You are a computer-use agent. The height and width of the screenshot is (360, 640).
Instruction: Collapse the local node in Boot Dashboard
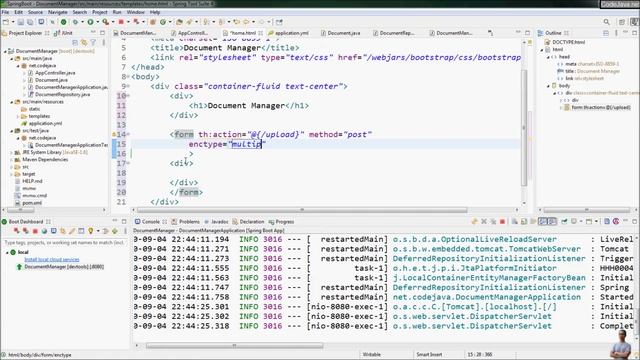7,252
